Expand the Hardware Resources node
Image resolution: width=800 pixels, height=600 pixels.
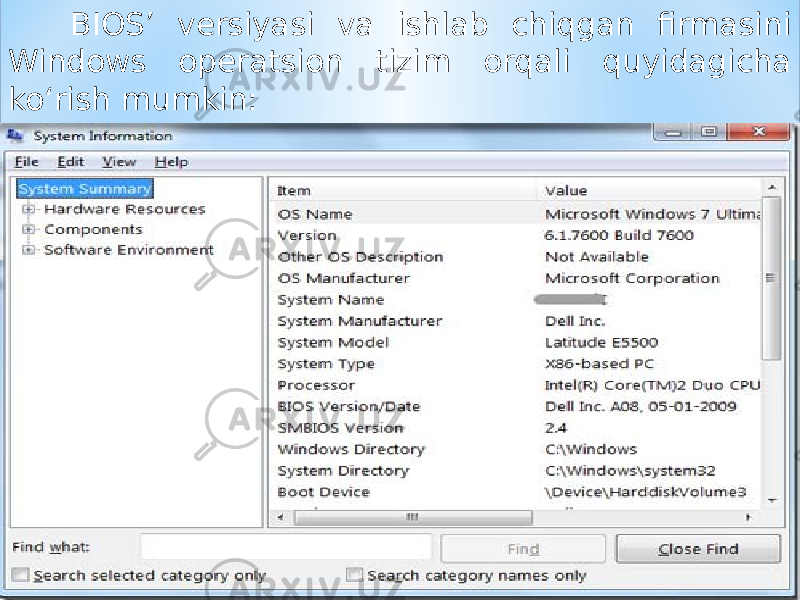point(29,209)
